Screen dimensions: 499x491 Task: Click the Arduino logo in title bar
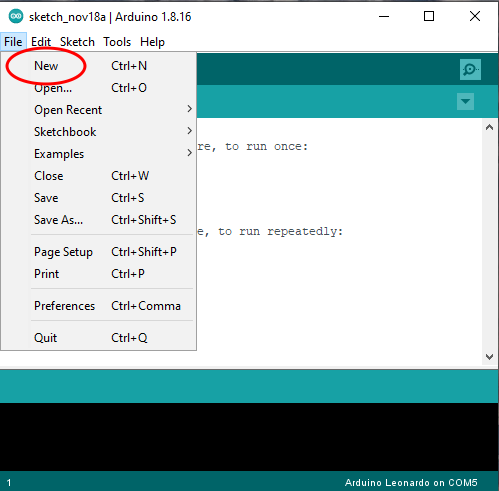coord(16,16)
